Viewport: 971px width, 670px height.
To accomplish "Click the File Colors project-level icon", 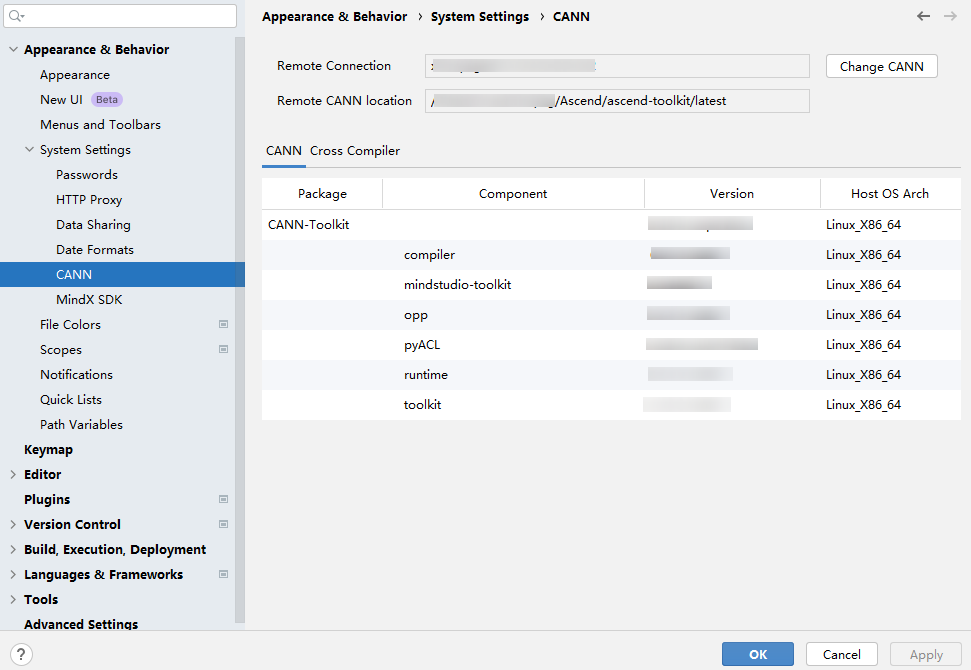I will coord(224,324).
